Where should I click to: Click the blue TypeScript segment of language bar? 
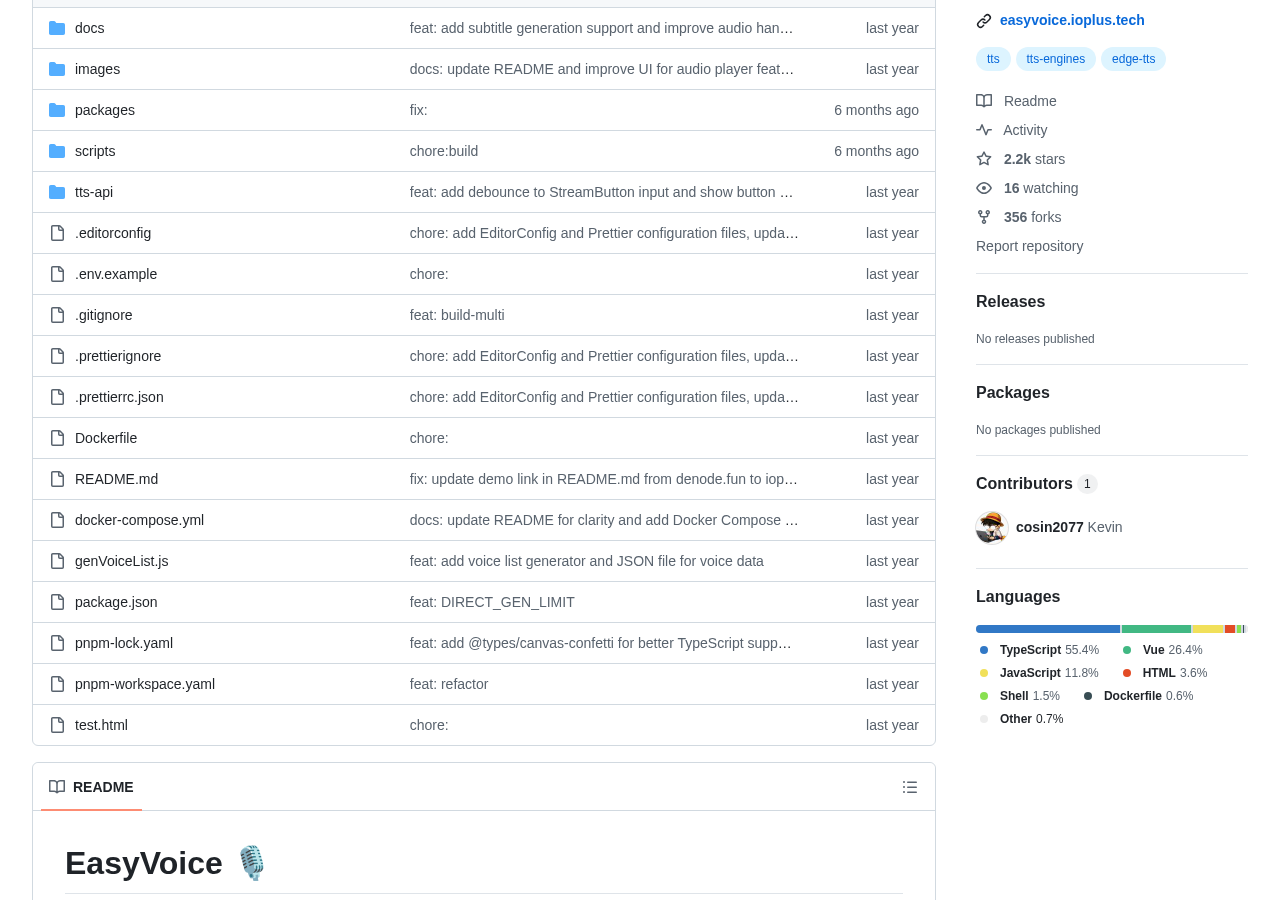point(1048,629)
